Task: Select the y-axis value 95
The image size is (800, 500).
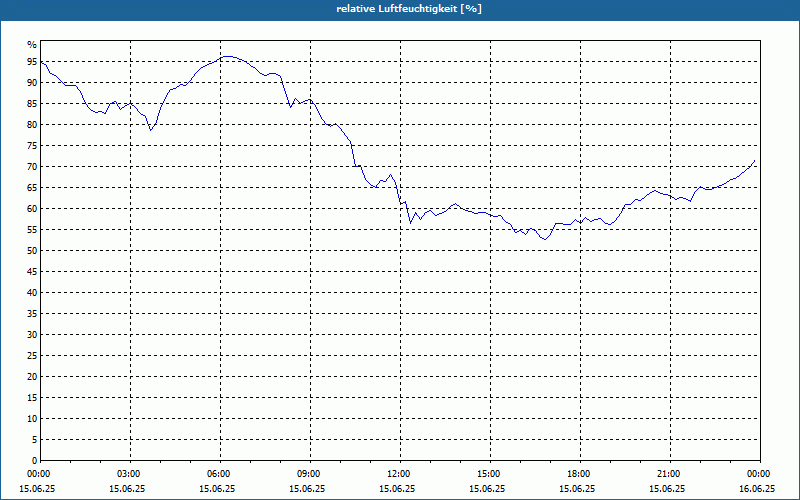Action: 32,62
